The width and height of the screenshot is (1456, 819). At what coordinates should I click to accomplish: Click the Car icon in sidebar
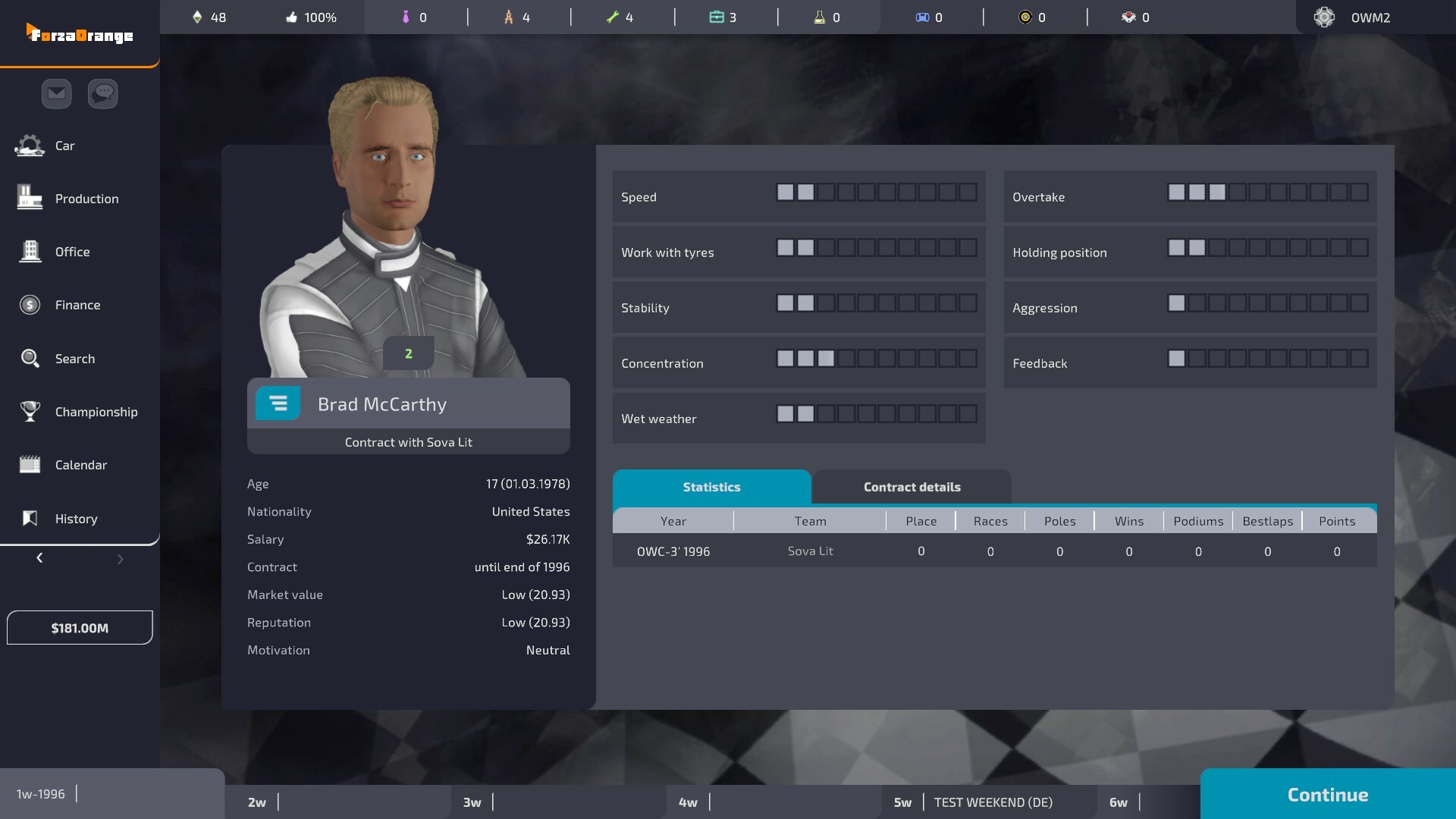click(x=29, y=145)
